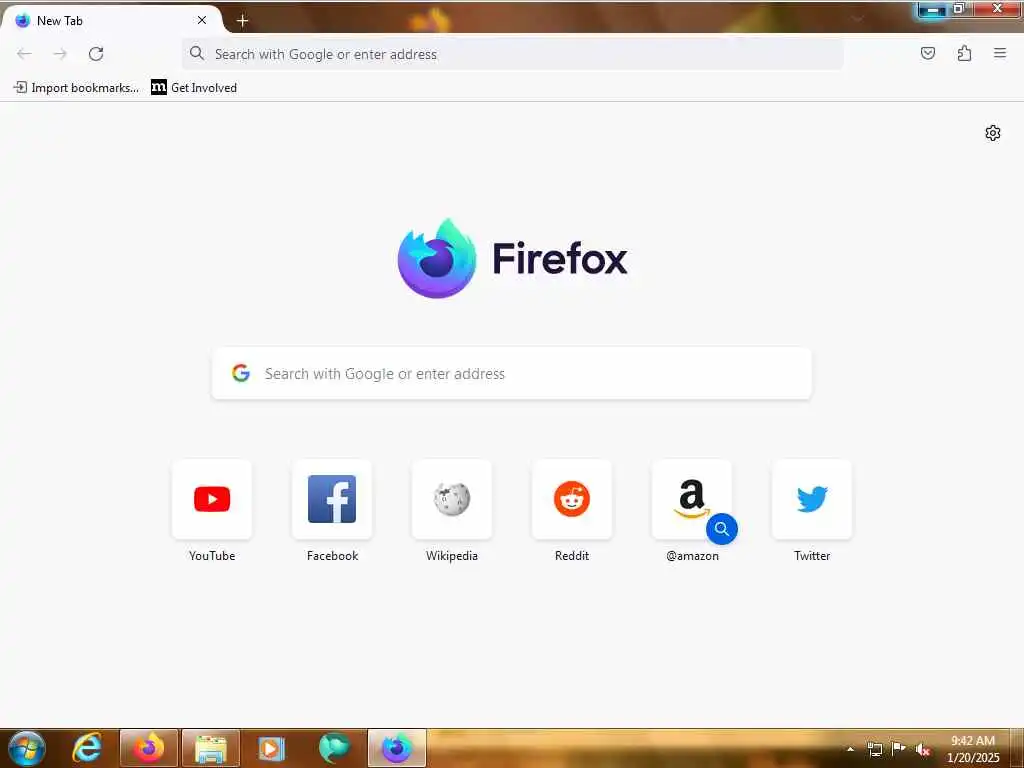This screenshot has height=768, width=1024.
Task: Open the Save to Pocket button
Action: (x=927, y=54)
